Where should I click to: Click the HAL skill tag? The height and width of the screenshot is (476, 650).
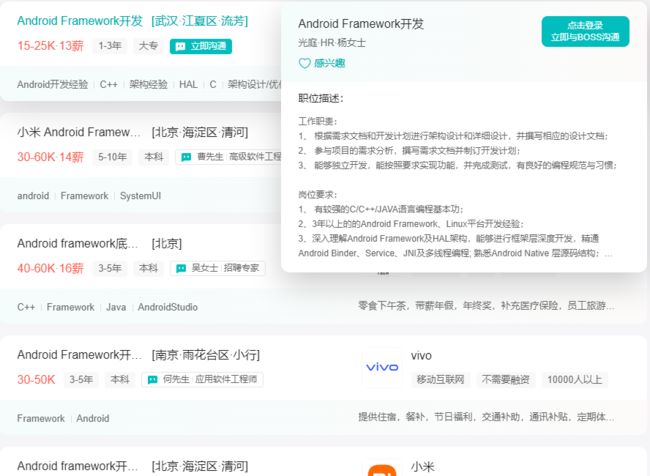(x=188, y=85)
